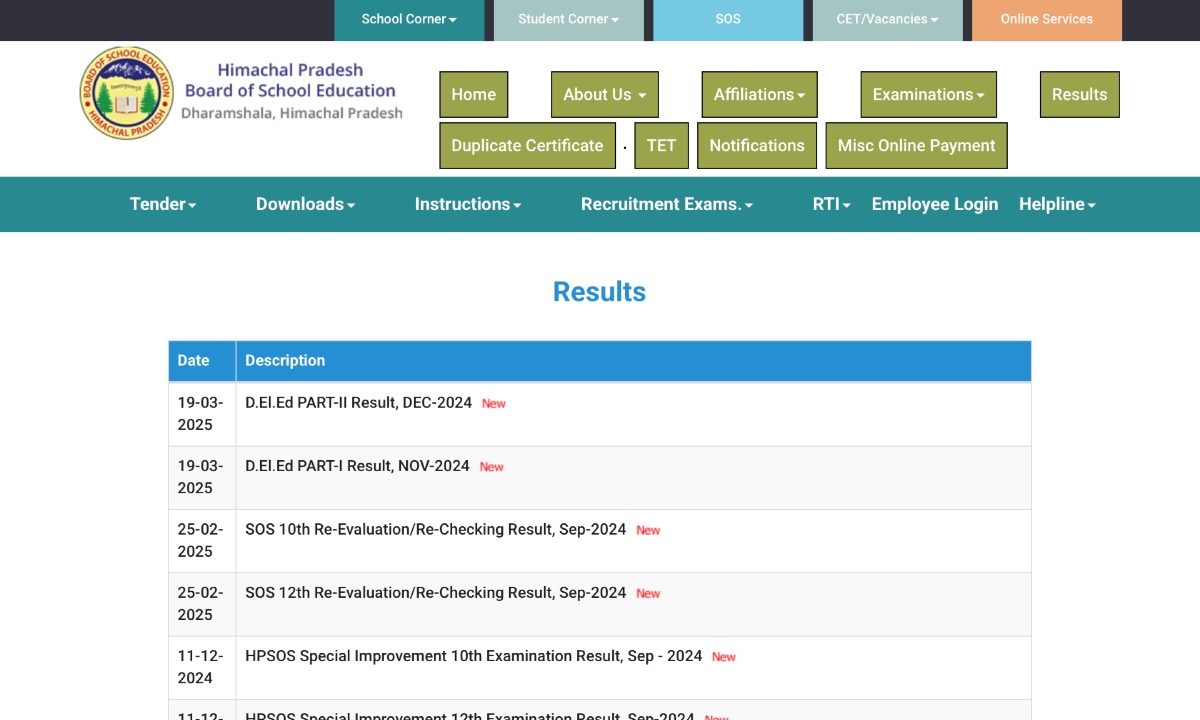1200x720 pixels.
Task: Open the School Corner dropdown
Action: pos(409,20)
